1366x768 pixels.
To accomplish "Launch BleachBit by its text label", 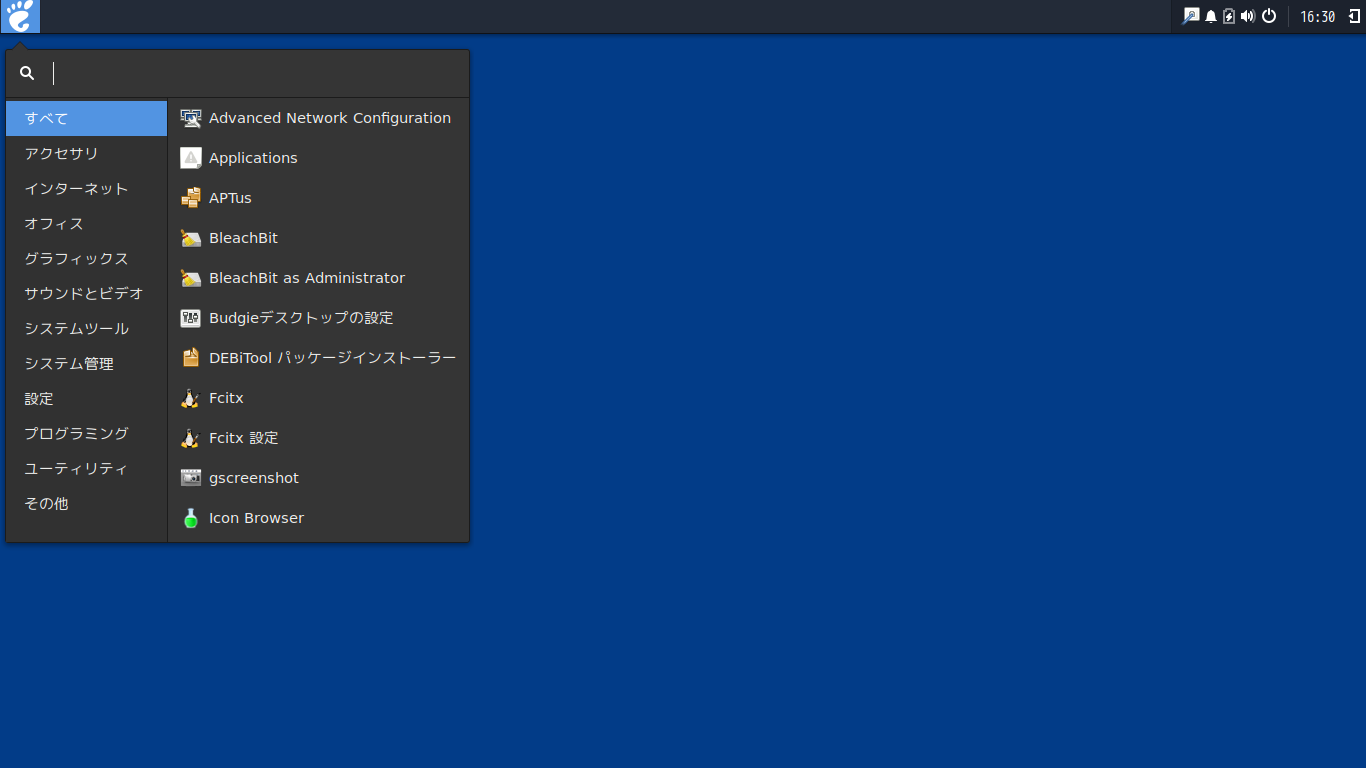I will click(243, 238).
